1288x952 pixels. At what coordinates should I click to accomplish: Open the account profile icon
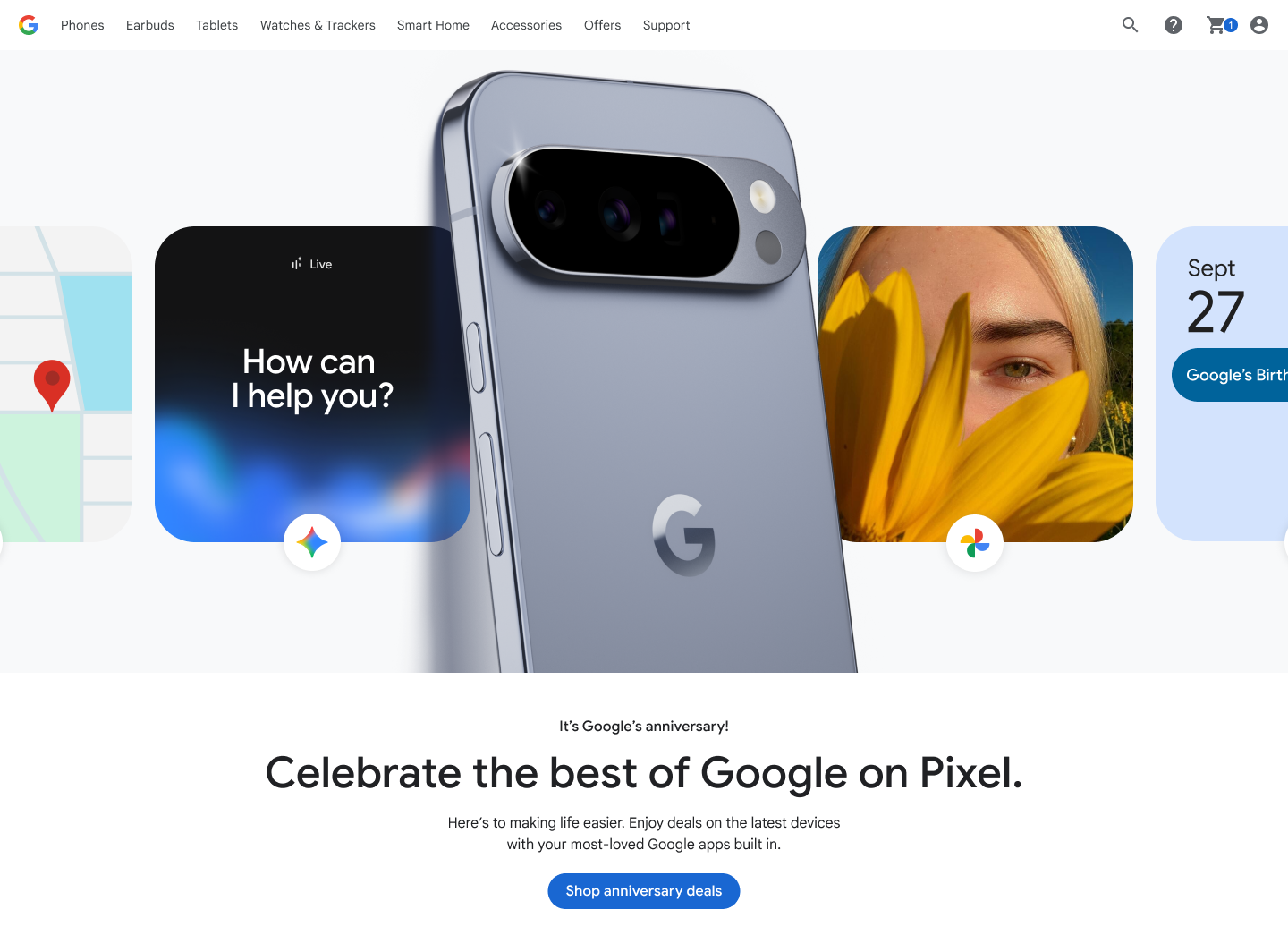click(1259, 25)
